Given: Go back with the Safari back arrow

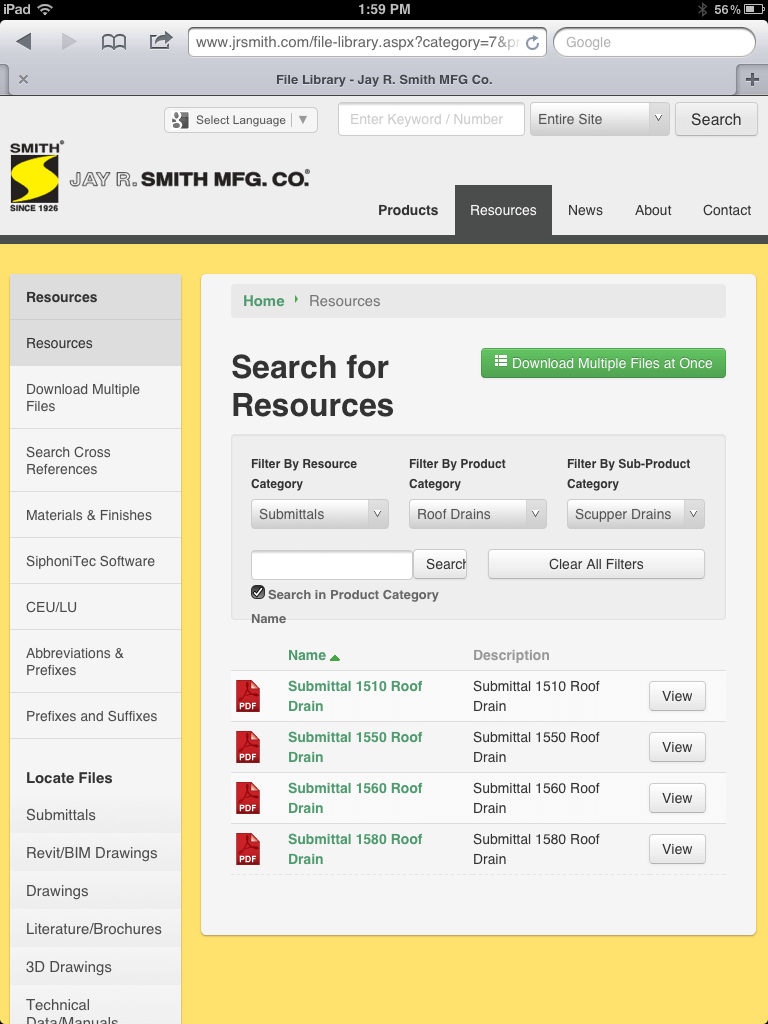Looking at the screenshot, I should pyautogui.click(x=24, y=42).
